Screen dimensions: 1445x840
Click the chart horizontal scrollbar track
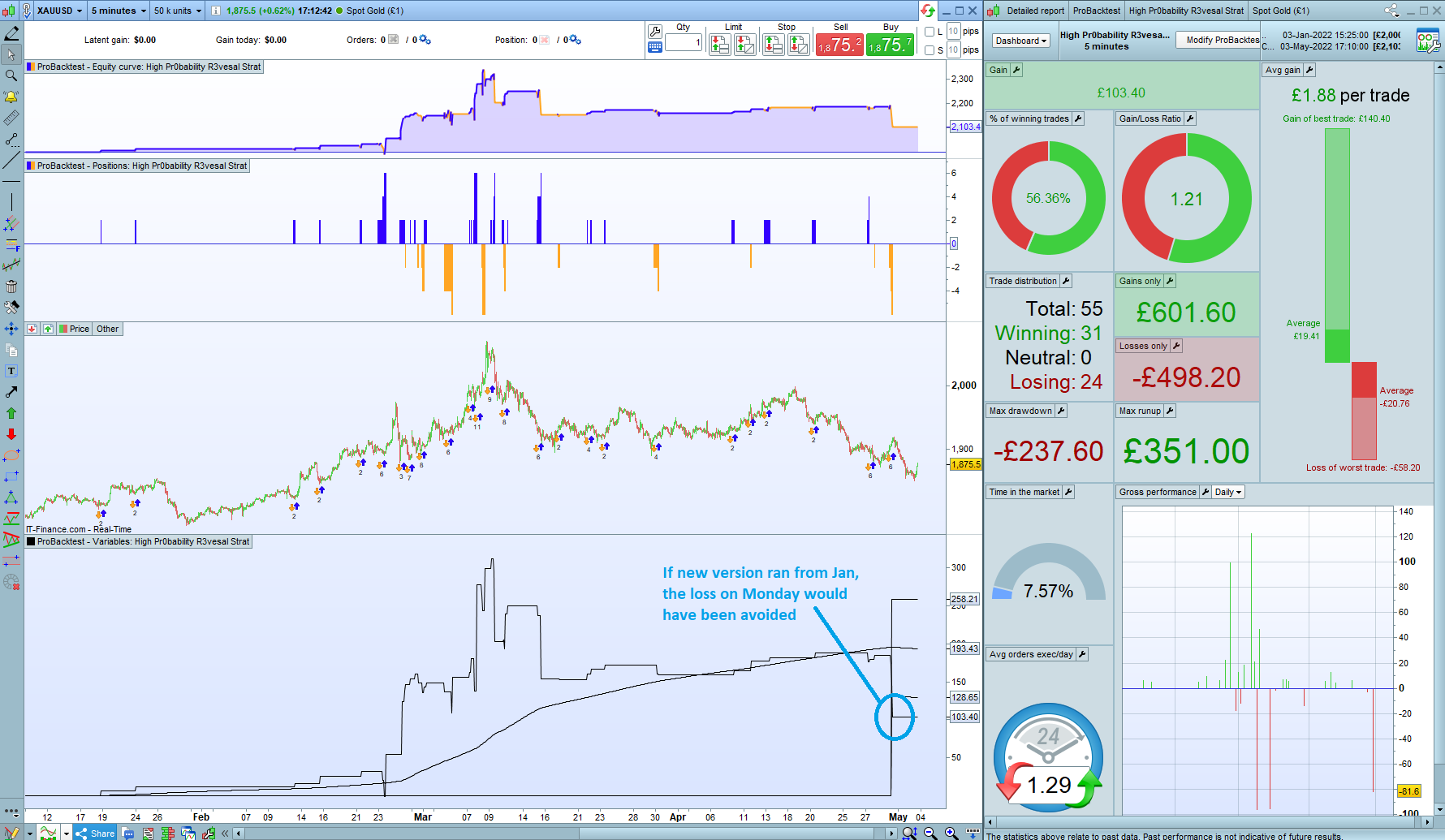[x=565, y=834]
